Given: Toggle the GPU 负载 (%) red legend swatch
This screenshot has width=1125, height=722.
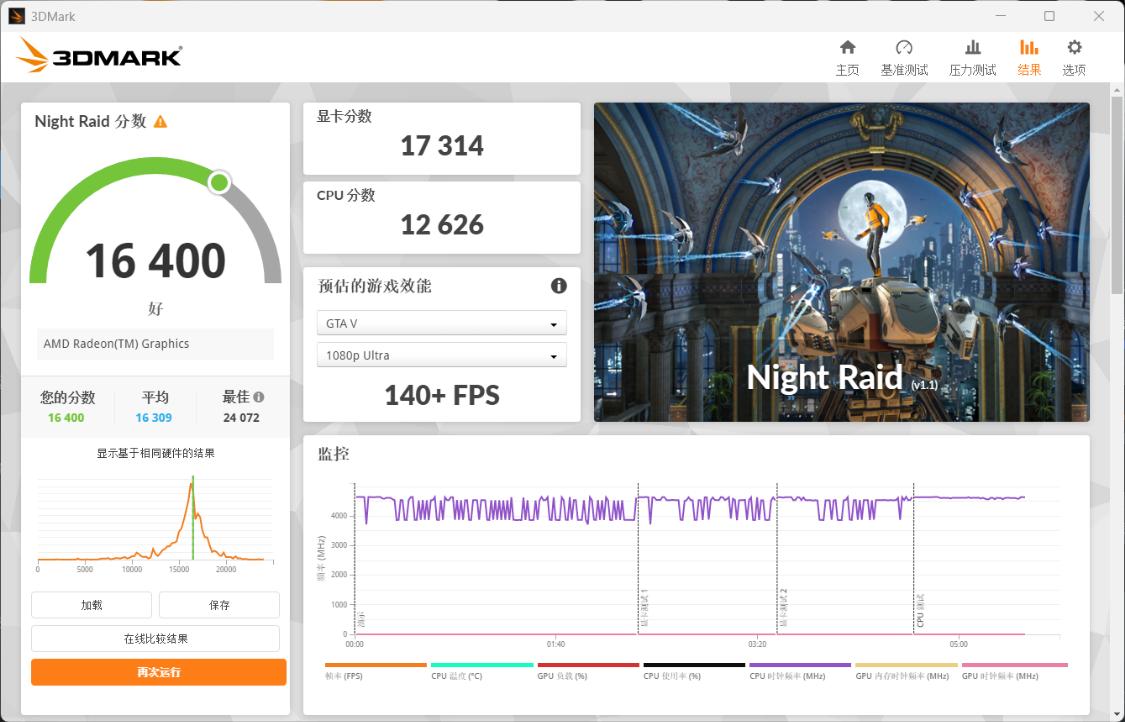Looking at the screenshot, I should (588, 665).
